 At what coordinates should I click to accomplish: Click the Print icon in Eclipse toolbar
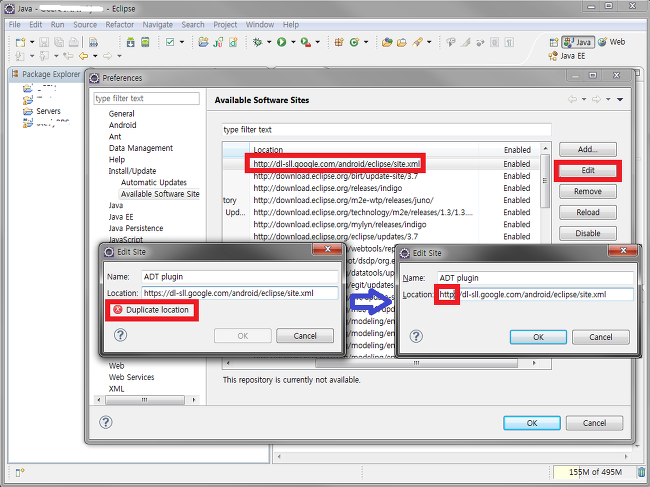73,42
